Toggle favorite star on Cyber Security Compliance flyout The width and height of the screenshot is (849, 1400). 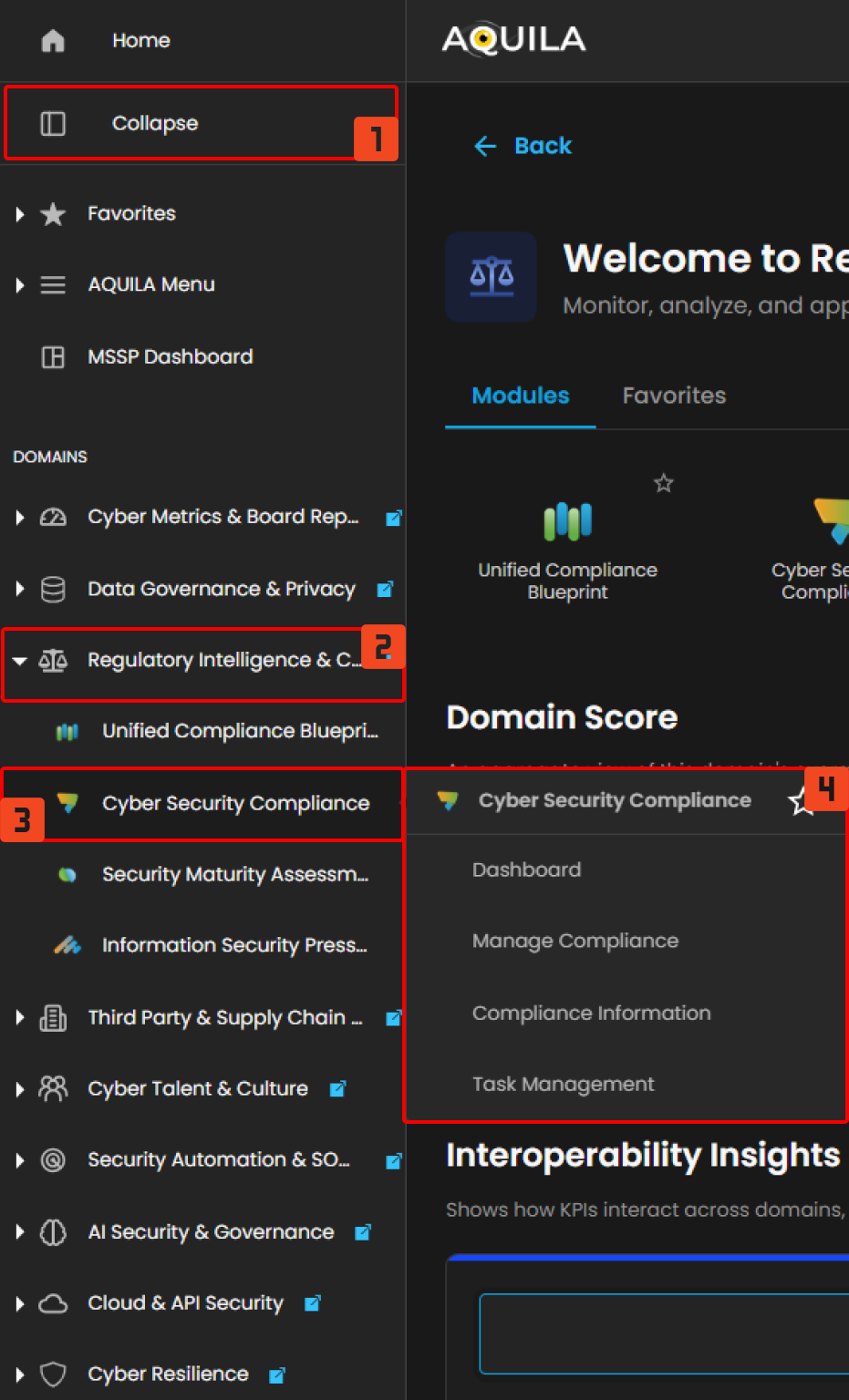click(x=801, y=802)
